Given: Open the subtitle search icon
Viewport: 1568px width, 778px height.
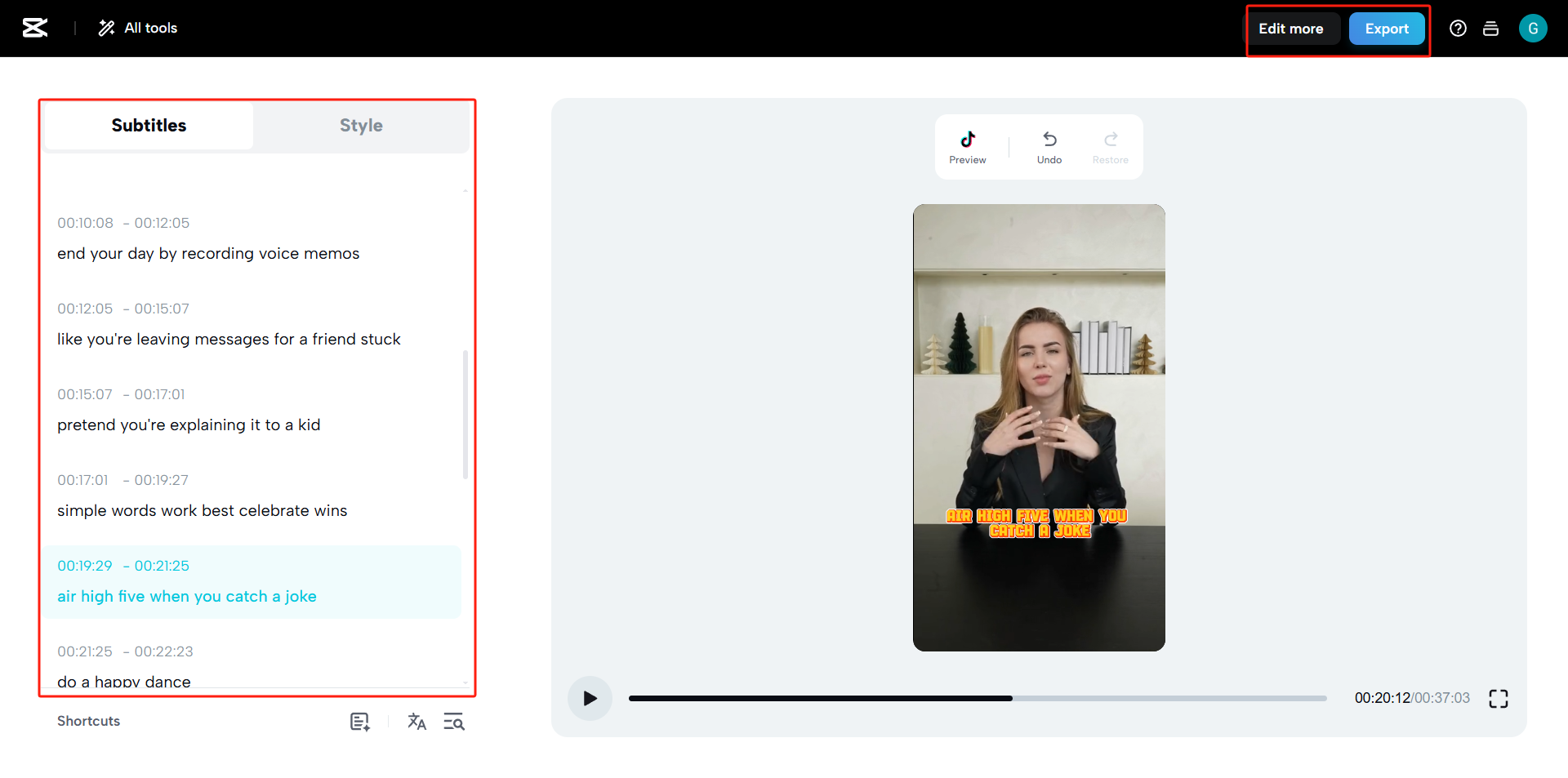Looking at the screenshot, I should point(453,722).
